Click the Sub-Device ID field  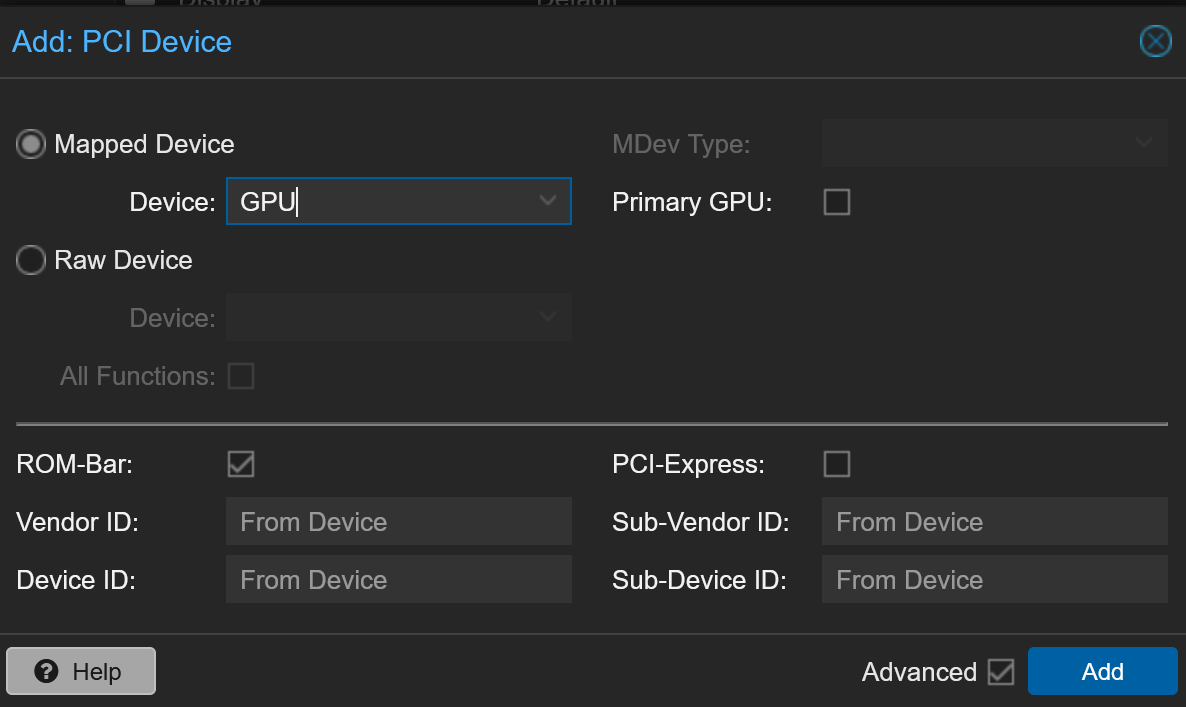(994, 580)
